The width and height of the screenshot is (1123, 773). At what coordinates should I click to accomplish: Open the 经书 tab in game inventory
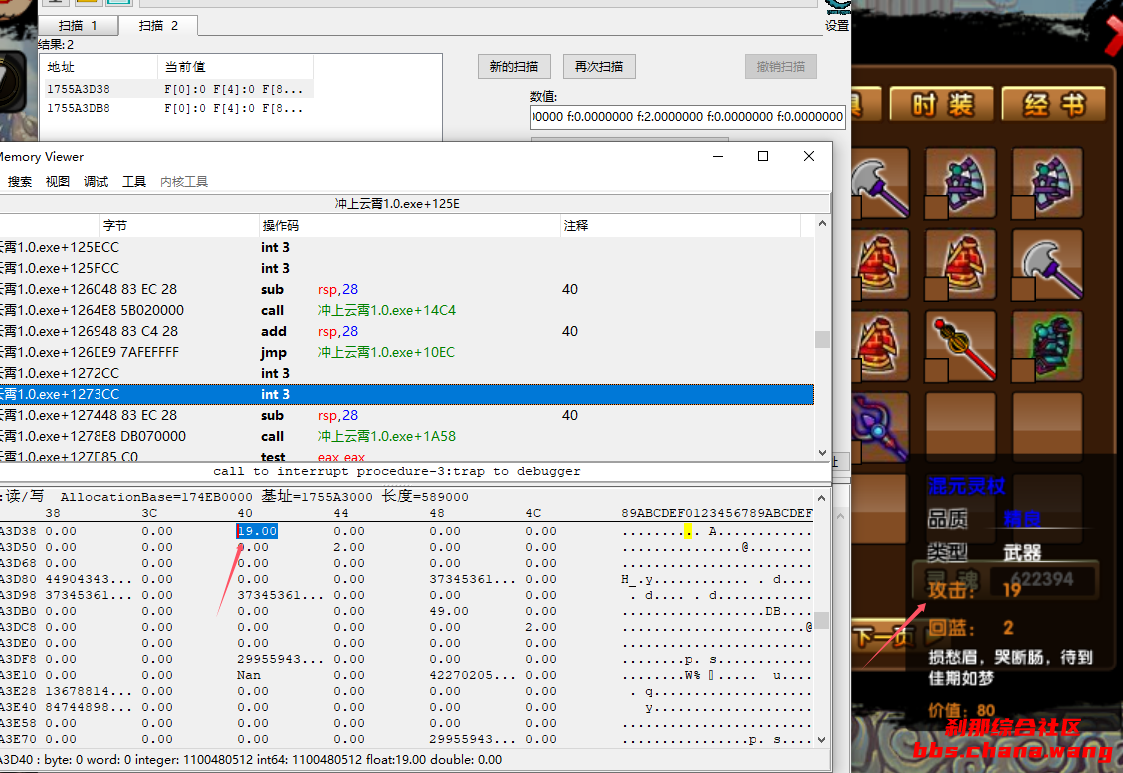(1052, 104)
